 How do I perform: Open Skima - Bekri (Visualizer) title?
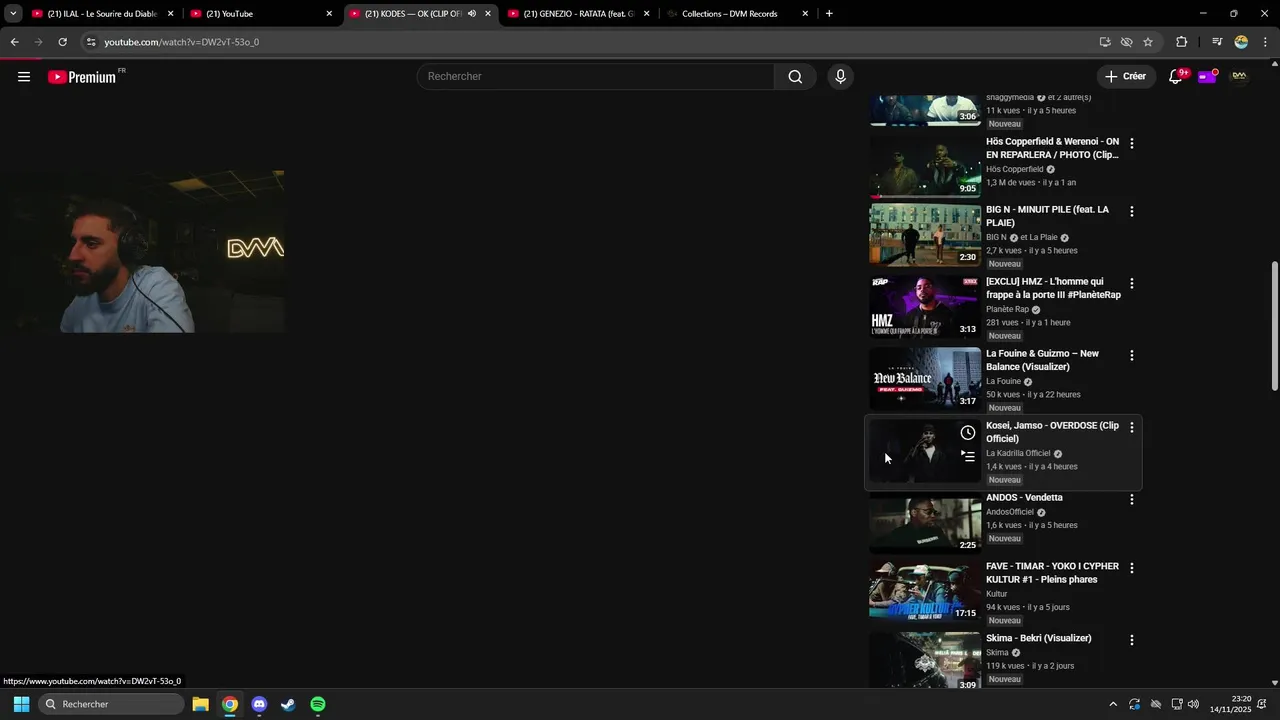tap(1038, 638)
